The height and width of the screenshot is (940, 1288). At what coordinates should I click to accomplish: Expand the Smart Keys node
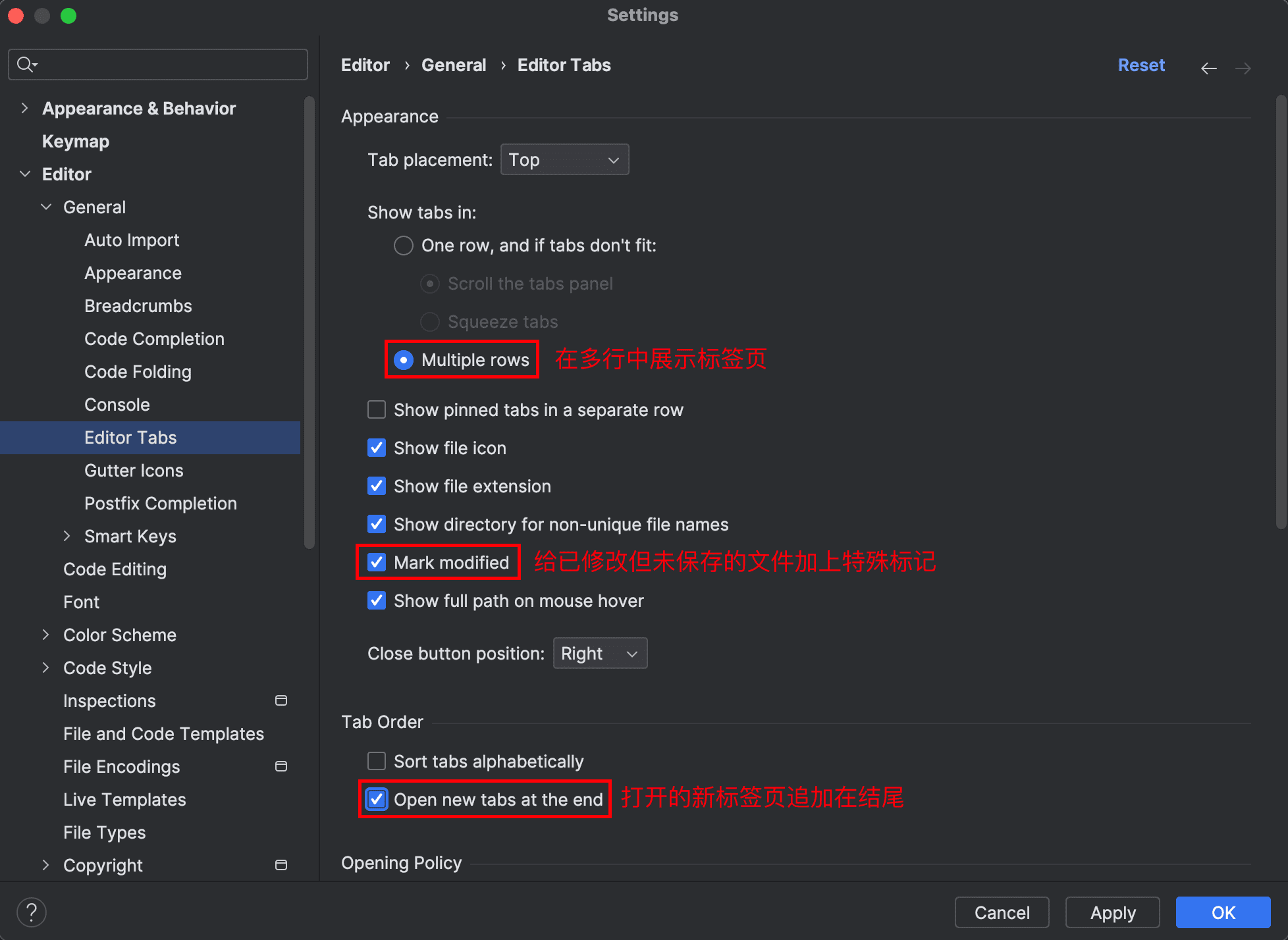click(x=67, y=536)
